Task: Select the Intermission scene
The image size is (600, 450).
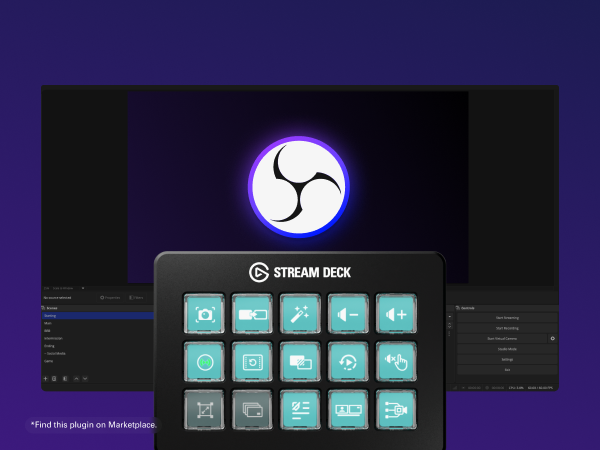Action: click(98, 338)
